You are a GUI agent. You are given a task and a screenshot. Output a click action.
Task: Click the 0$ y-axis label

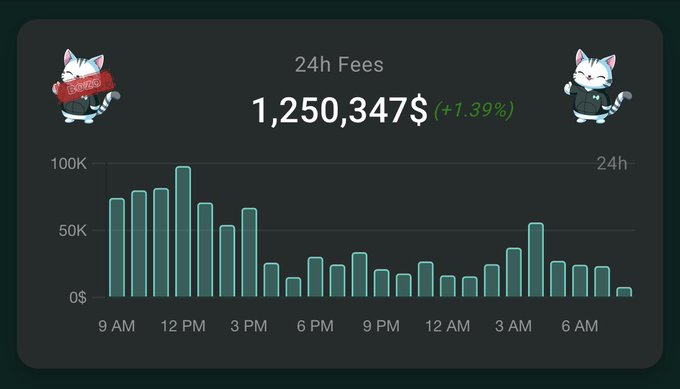(78, 297)
